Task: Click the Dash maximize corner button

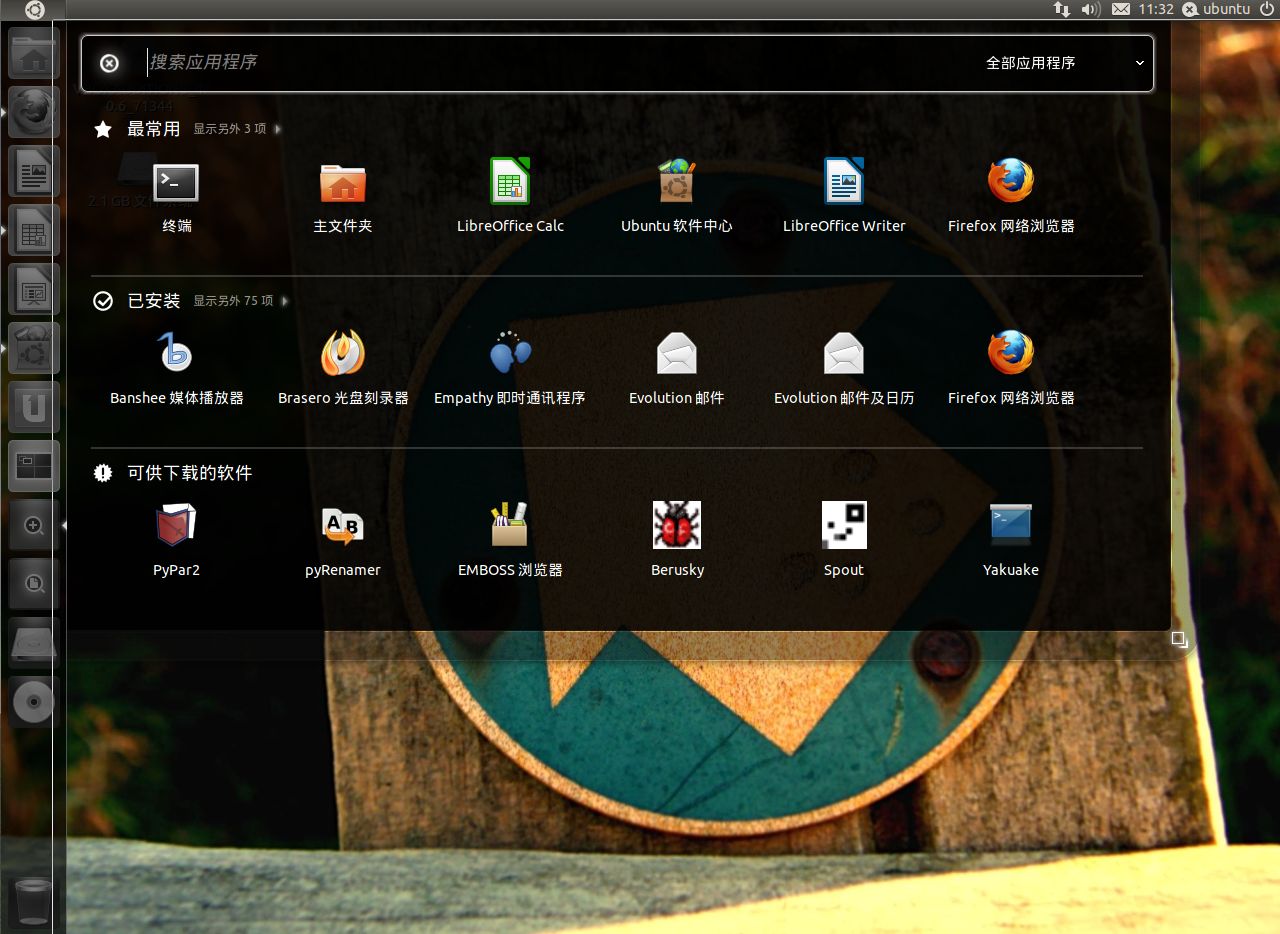Action: 1180,639
